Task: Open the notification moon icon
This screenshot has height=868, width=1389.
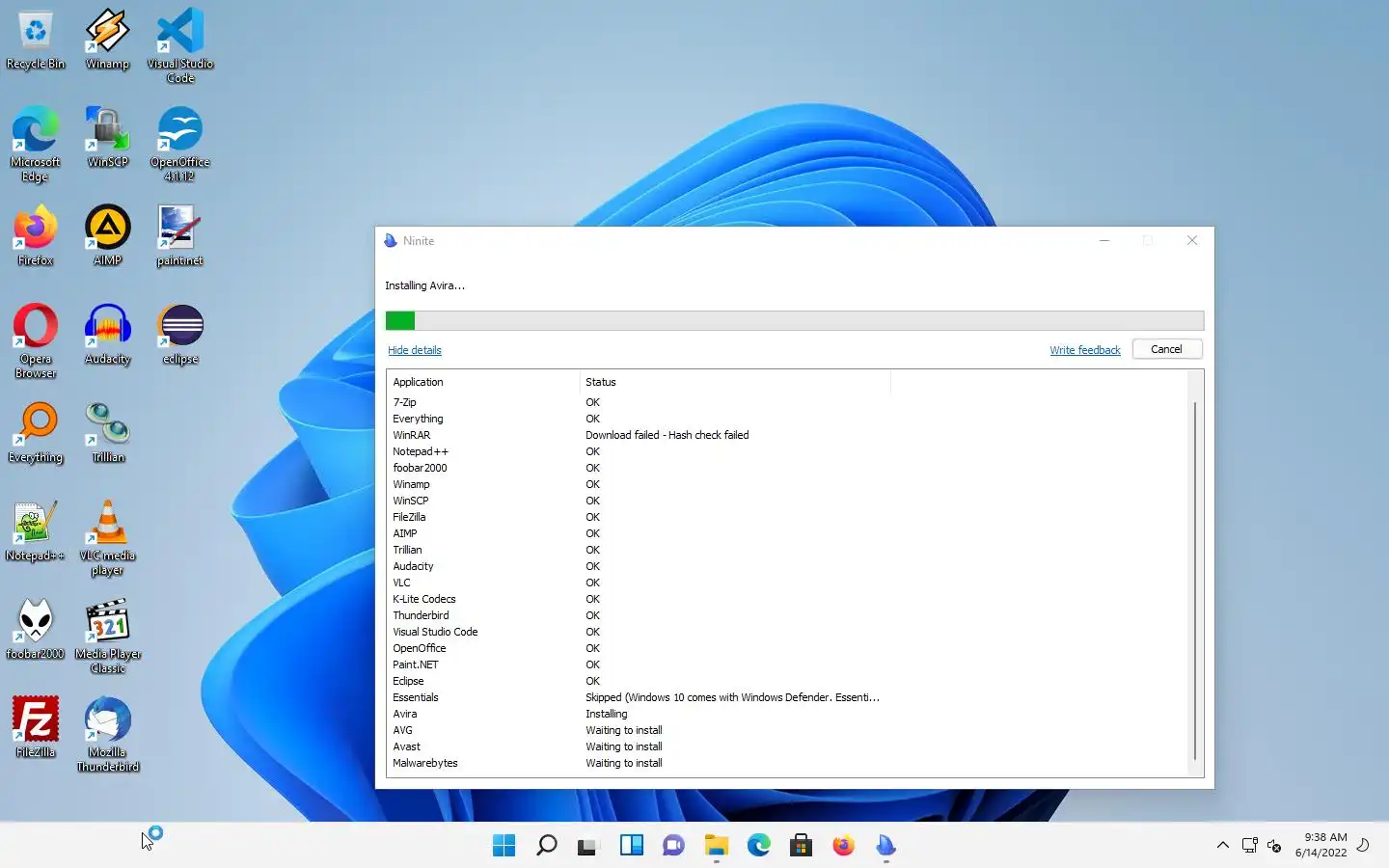Action: coord(1363,845)
